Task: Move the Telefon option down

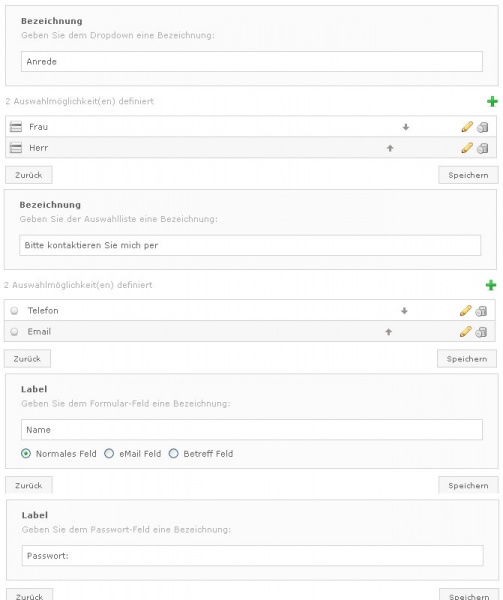Action: click(x=404, y=311)
